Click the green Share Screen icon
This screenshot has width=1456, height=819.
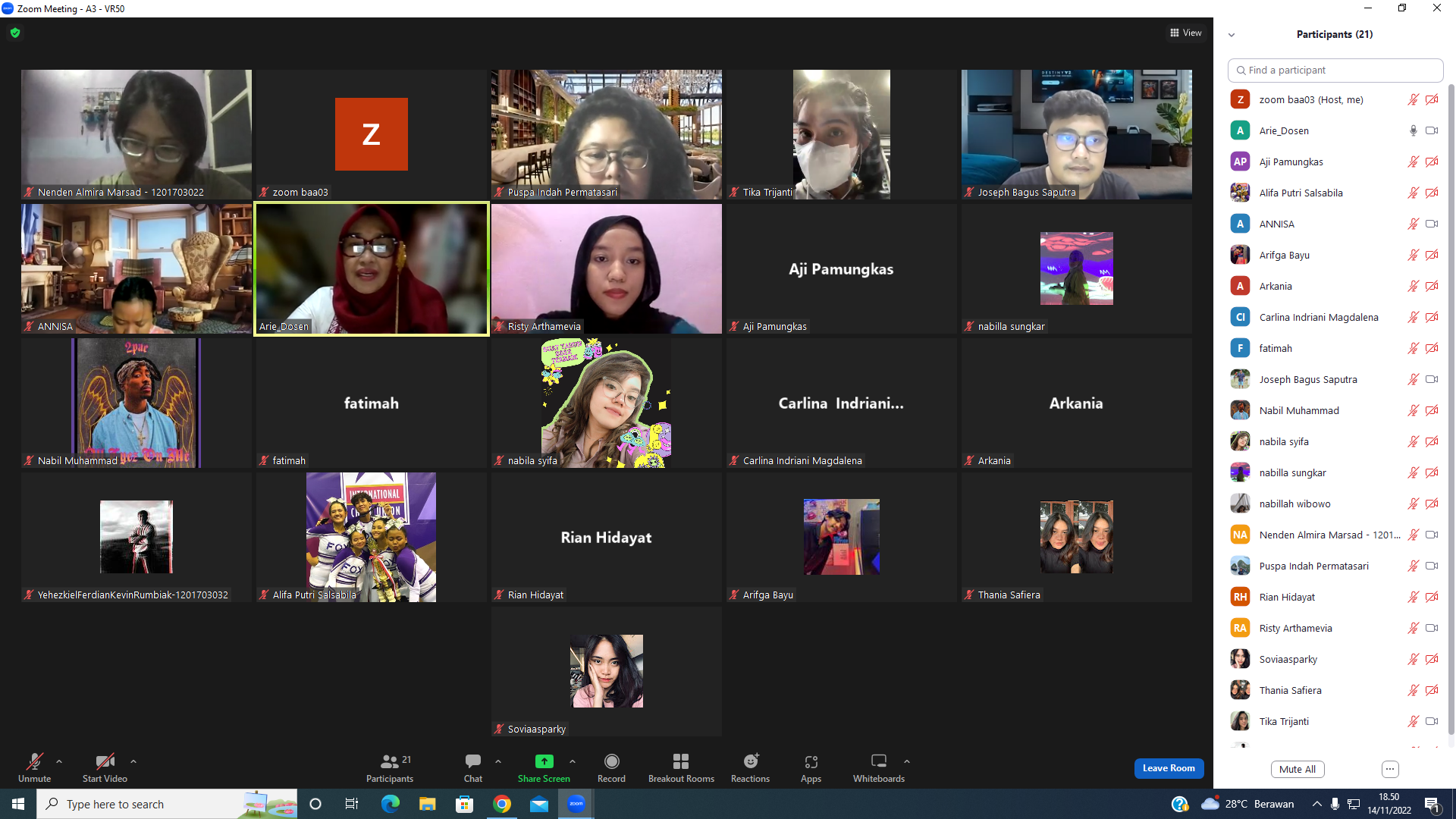pos(544,761)
